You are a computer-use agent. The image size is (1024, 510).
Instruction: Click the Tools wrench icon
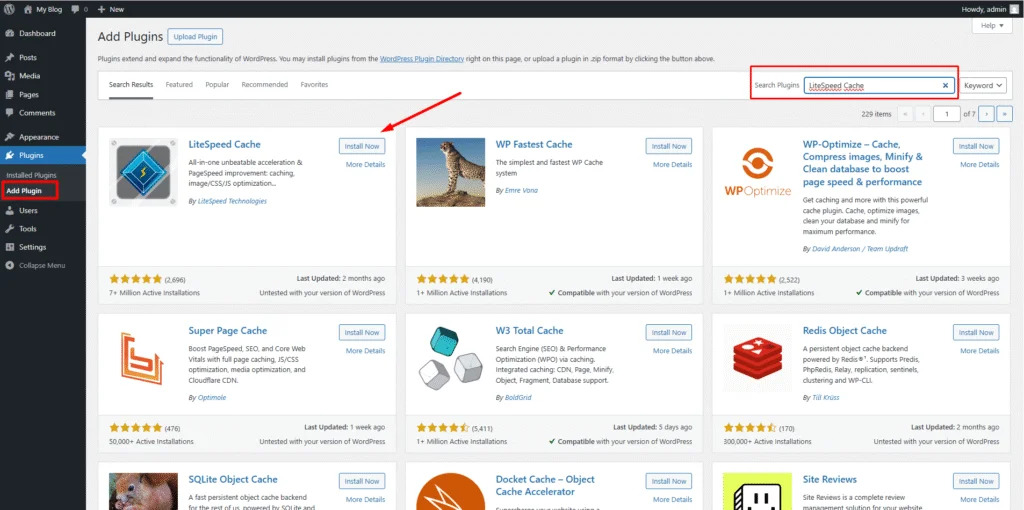(10, 229)
